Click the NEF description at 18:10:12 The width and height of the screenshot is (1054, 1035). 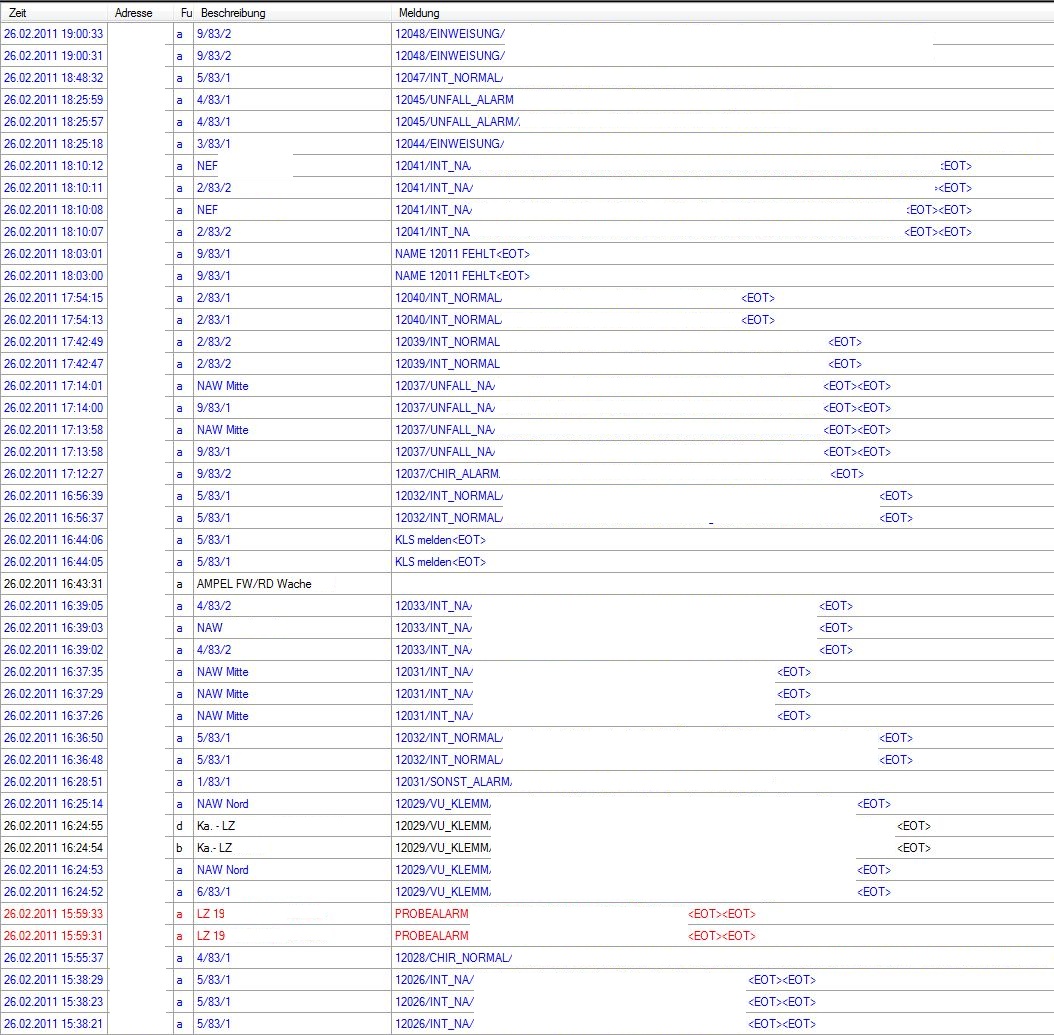(x=207, y=166)
